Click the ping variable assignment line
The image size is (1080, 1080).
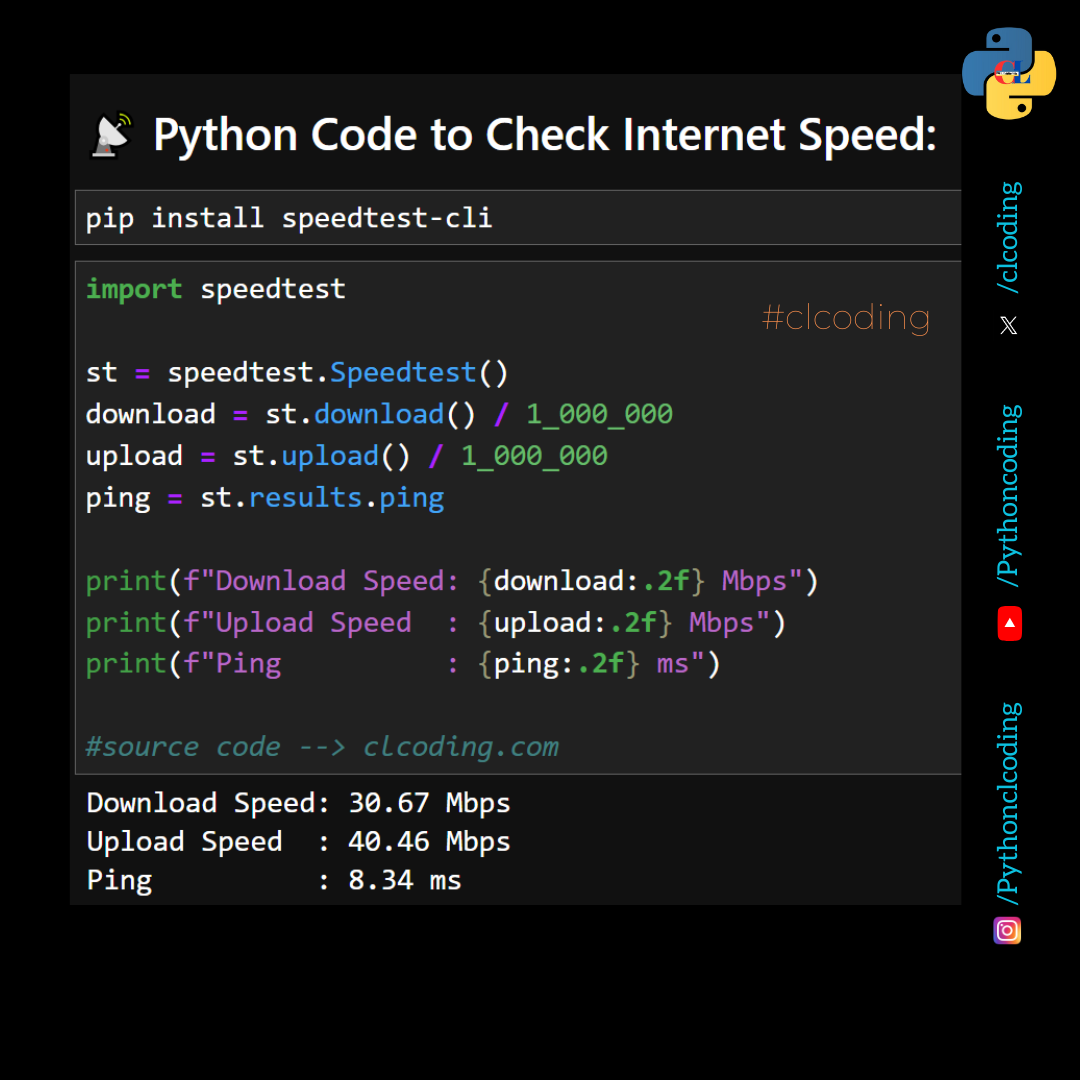265,497
